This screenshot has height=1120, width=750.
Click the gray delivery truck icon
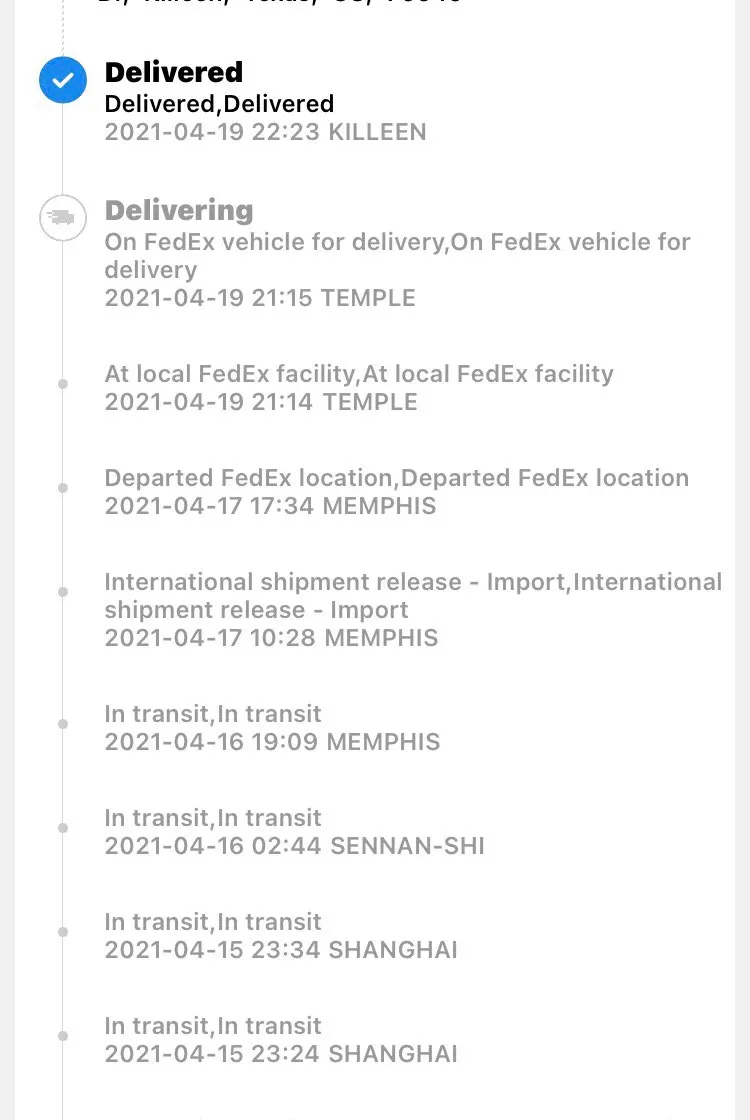[63, 217]
